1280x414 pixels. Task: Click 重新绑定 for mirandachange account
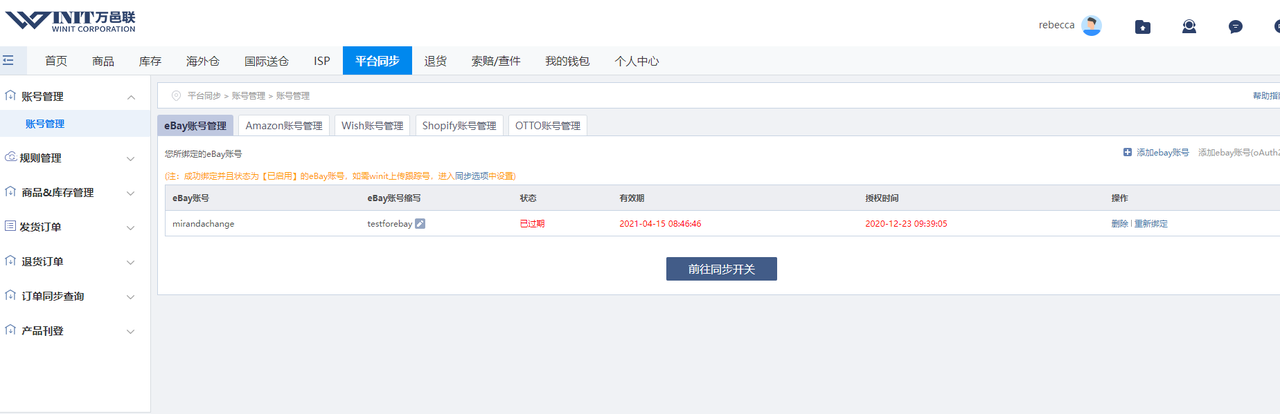[x=1151, y=224]
